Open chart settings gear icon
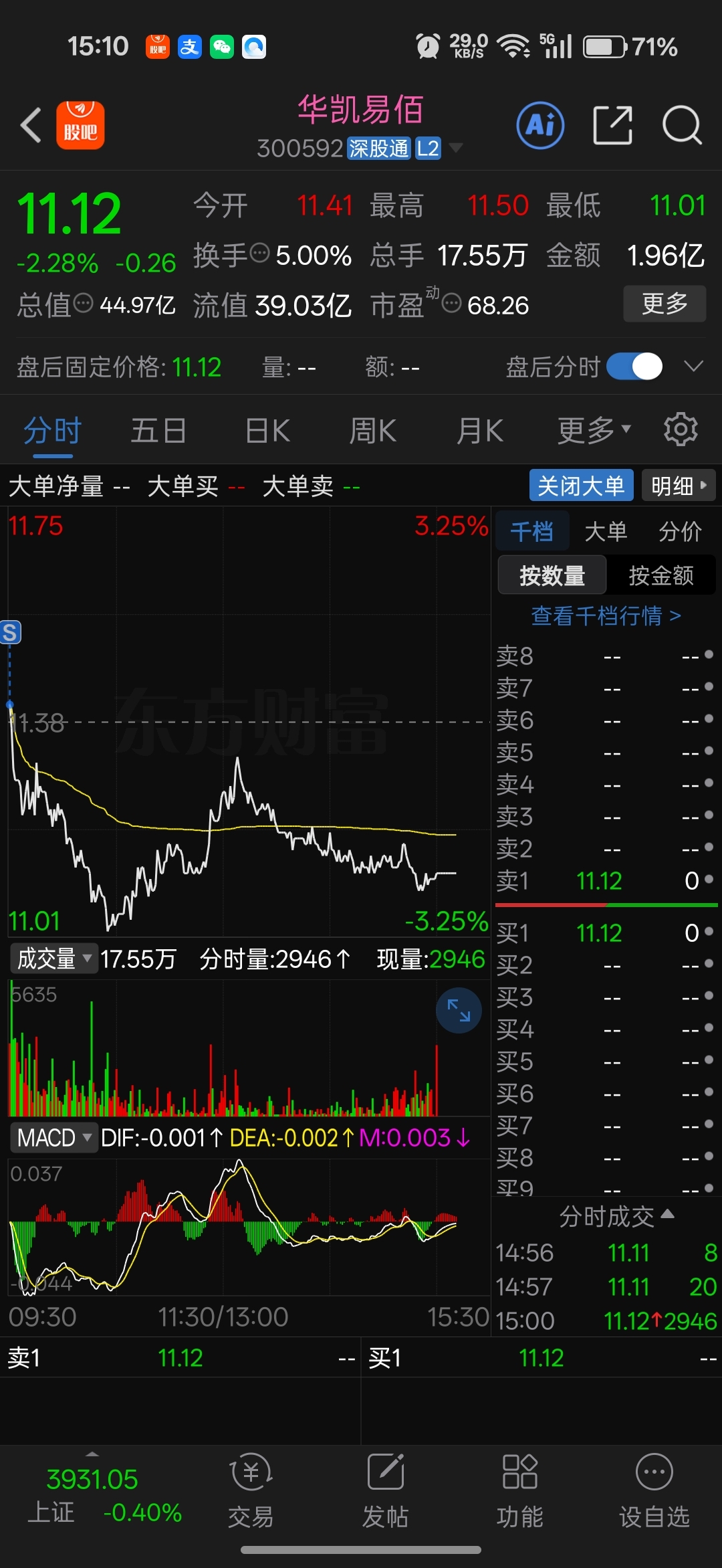 click(x=681, y=429)
